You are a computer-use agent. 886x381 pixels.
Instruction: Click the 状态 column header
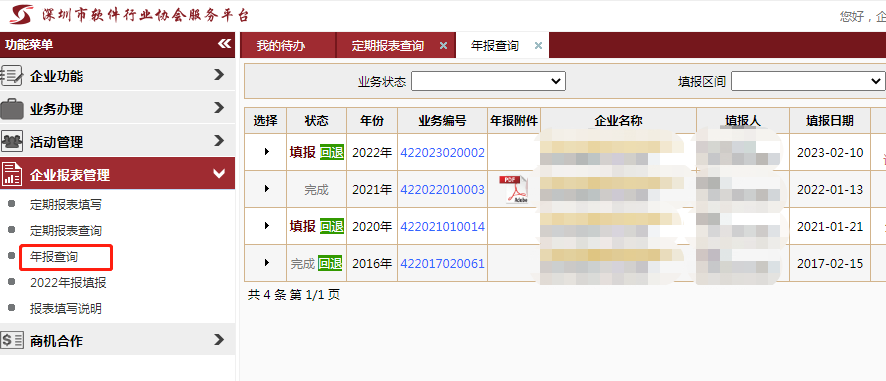(x=316, y=120)
